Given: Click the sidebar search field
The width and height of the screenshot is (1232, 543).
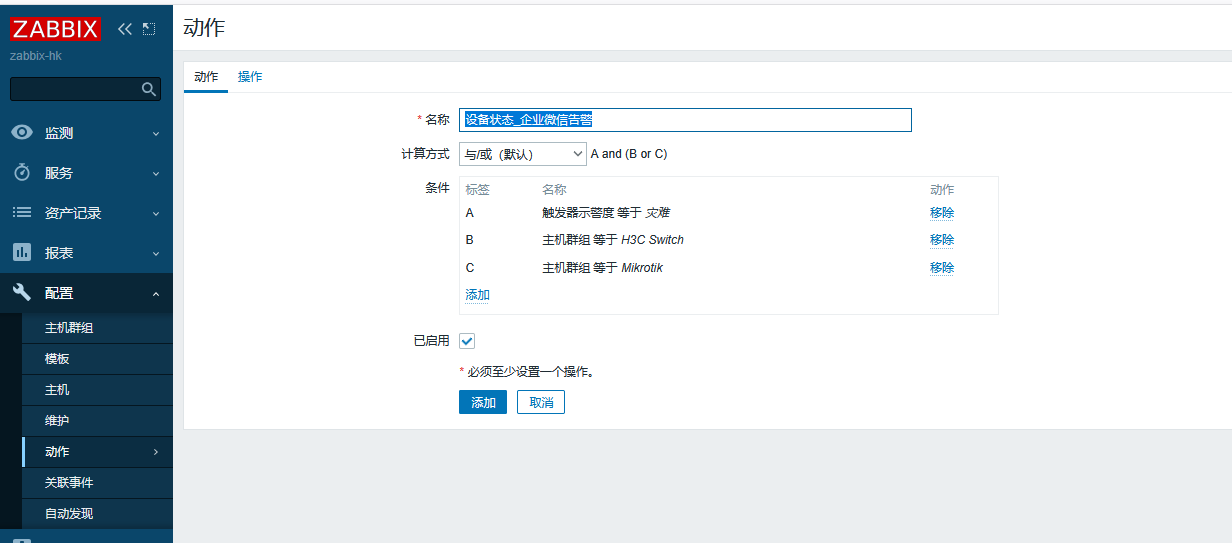Looking at the screenshot, I should point(85,89).
